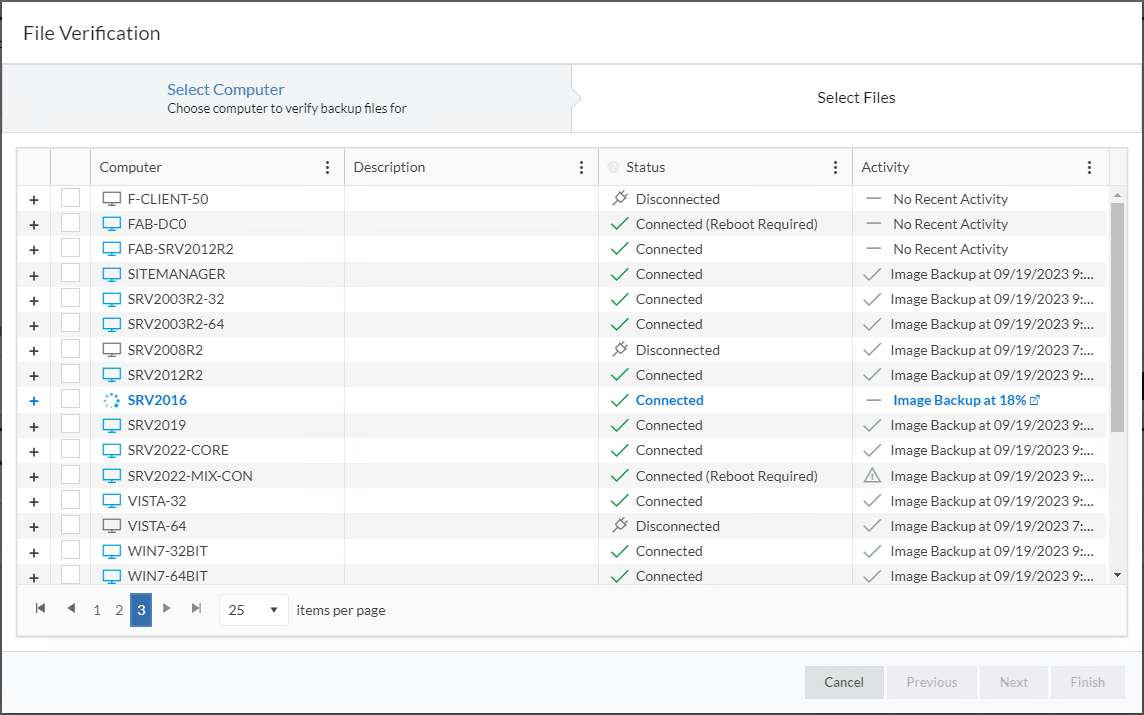The image size is (1144, 715).
Task: Click the scroll down arrow of the computer list
Action: tap(1118, 575)
